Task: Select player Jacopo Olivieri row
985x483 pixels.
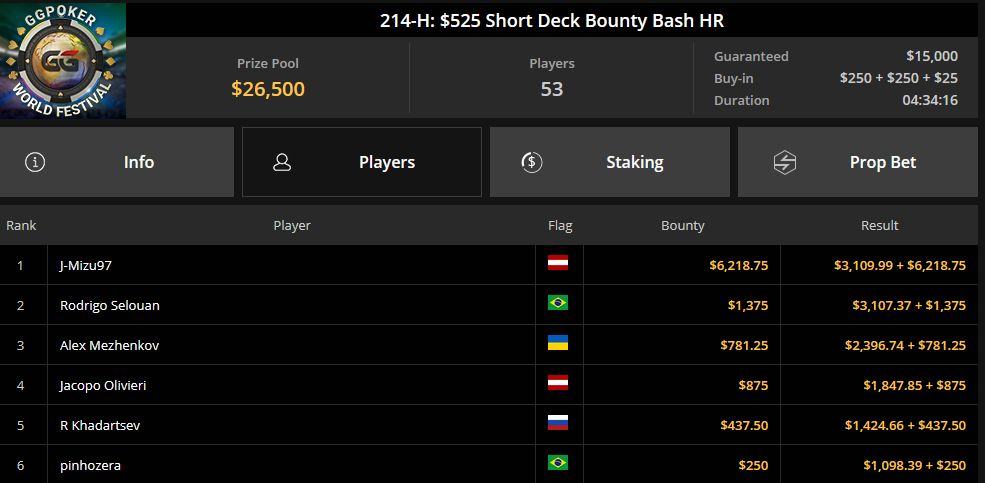Action: 489,385
